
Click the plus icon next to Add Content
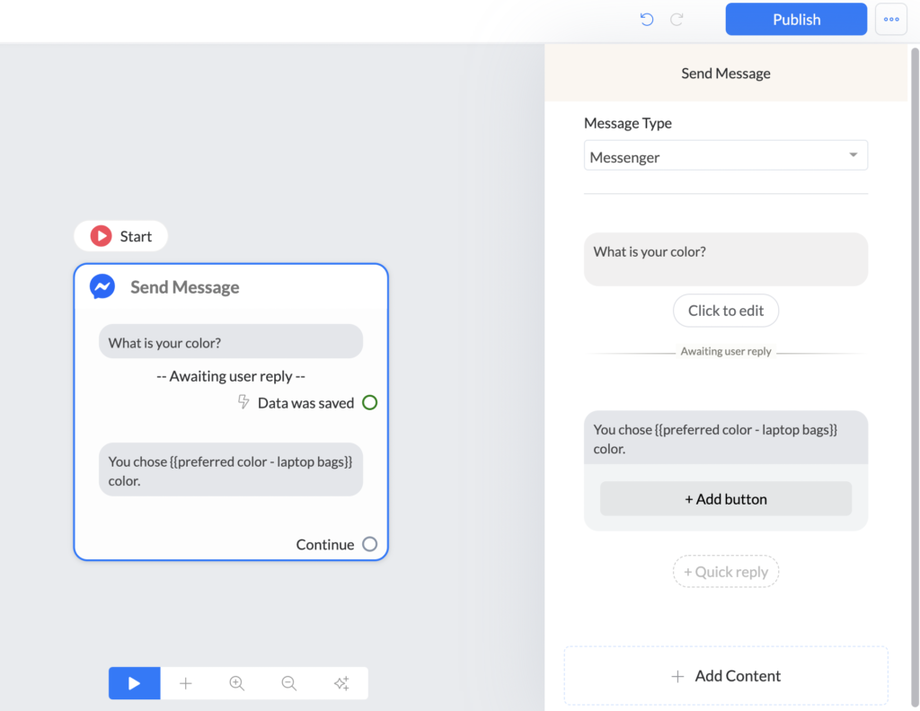point(678,676)
